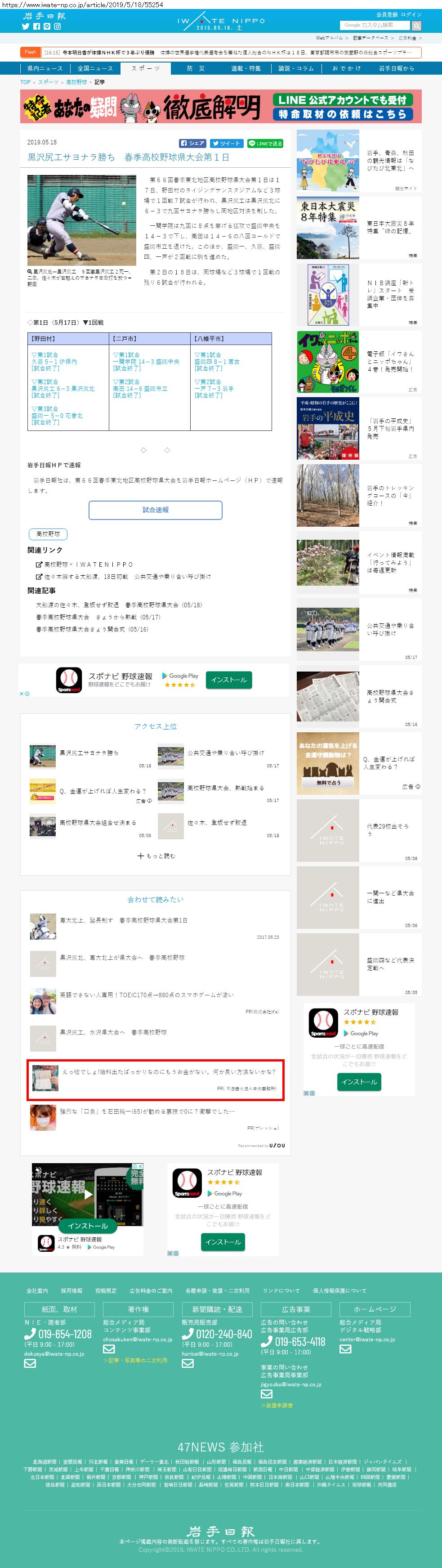Go to the TOP breadcrumb
The height and width of the screenshot is (1568, 442).
tap(26, 81)
